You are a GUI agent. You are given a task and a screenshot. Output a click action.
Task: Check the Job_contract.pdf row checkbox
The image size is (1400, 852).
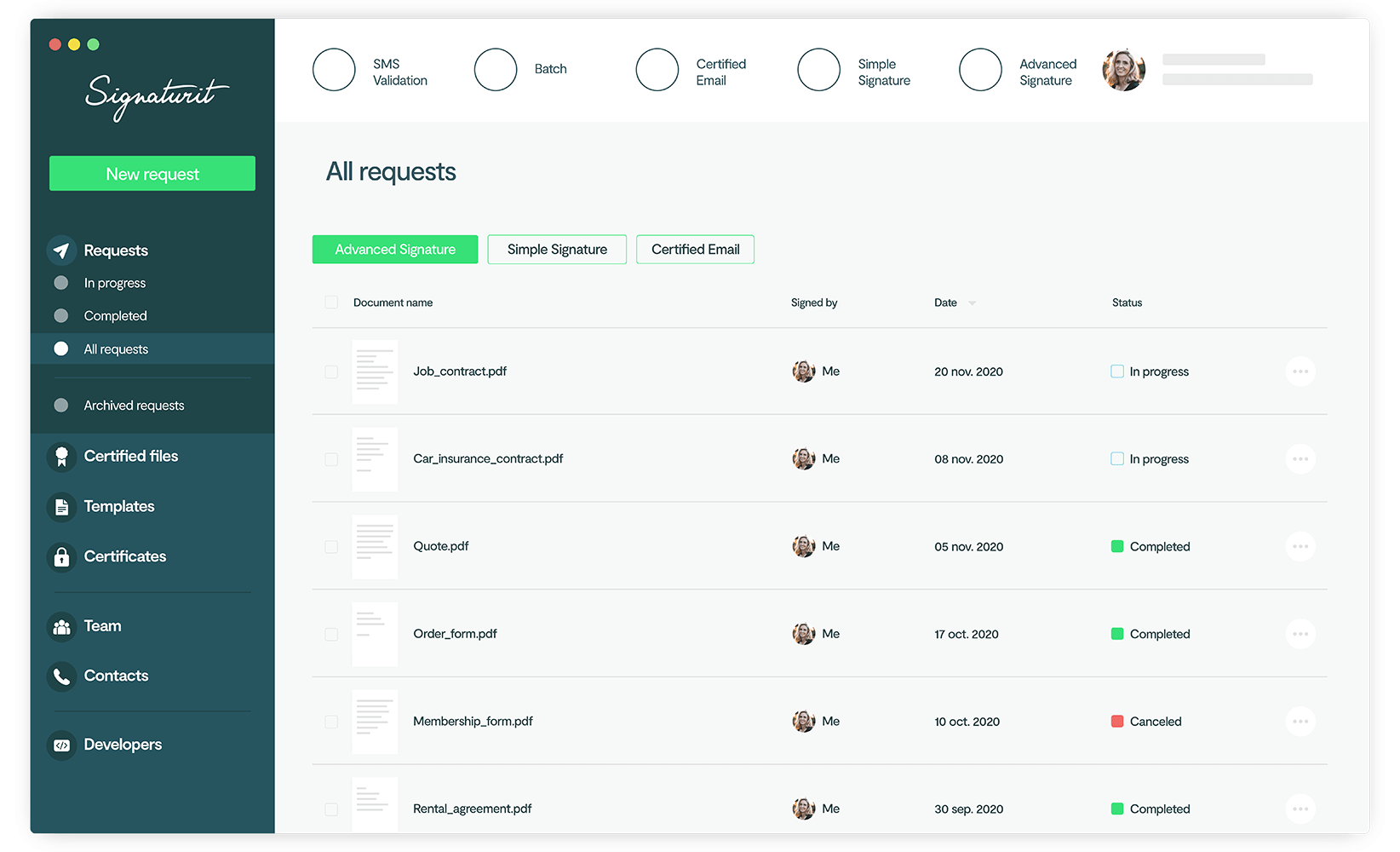[331, 372]
